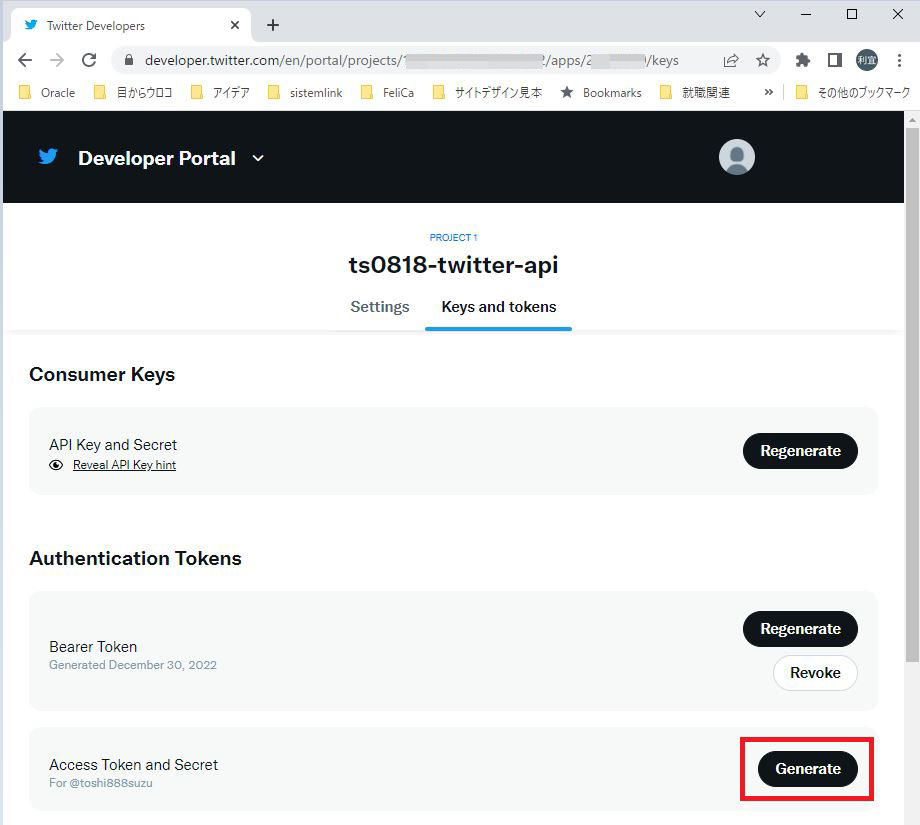Open the 目からウロコ bookmark folder
Image resolution: width=920 pixels, height=825 pixels.
[x=133, y=92]
